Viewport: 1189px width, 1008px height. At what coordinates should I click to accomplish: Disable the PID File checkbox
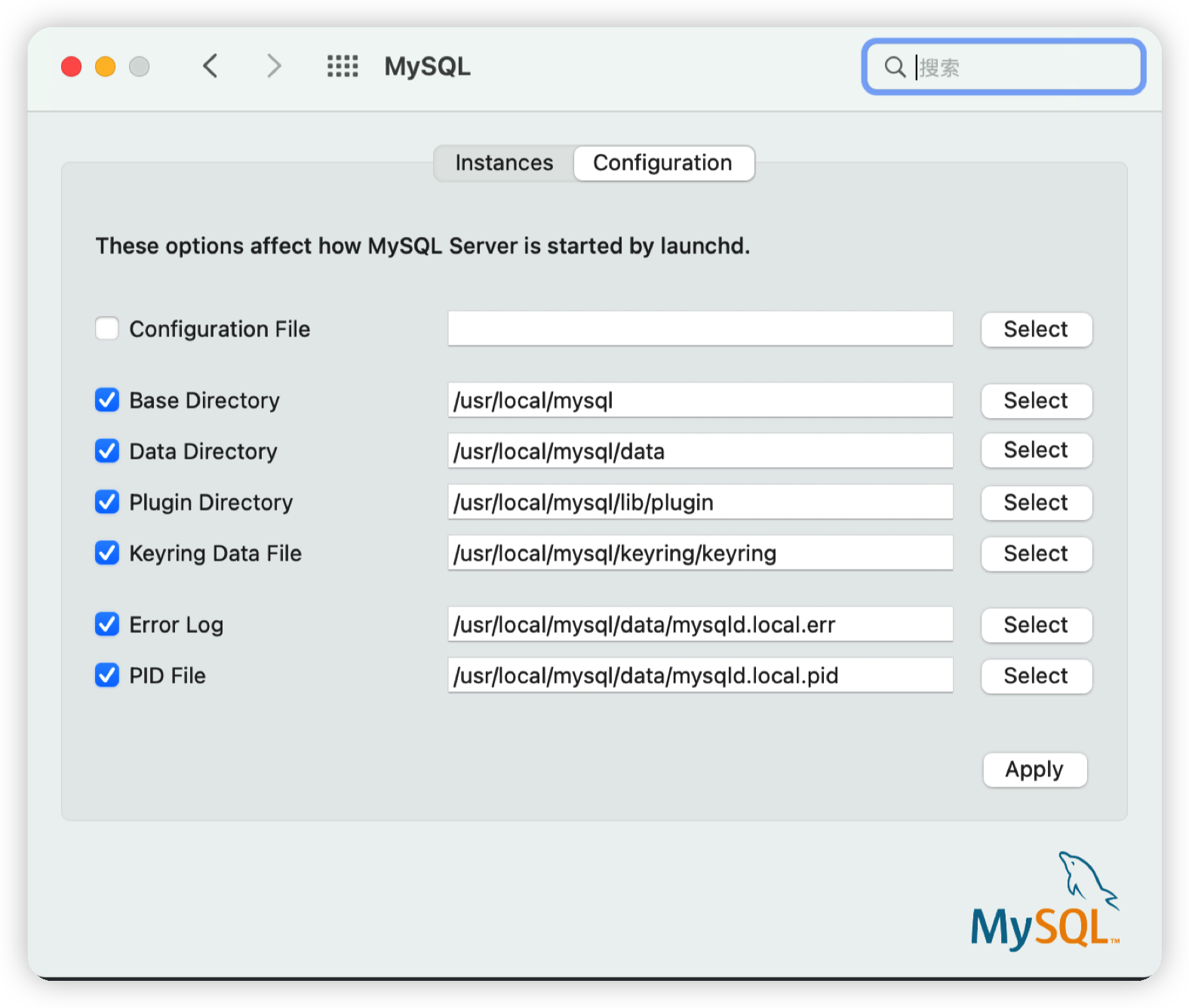(x=107, y=675)
